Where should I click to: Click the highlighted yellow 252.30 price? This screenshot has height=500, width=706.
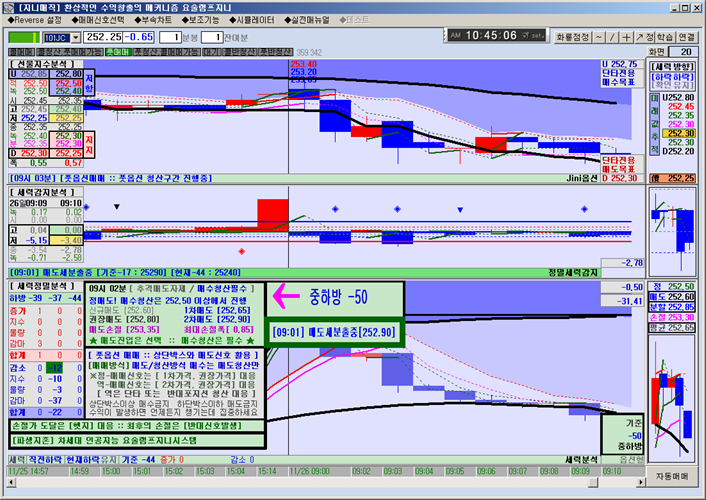point(679,133)
